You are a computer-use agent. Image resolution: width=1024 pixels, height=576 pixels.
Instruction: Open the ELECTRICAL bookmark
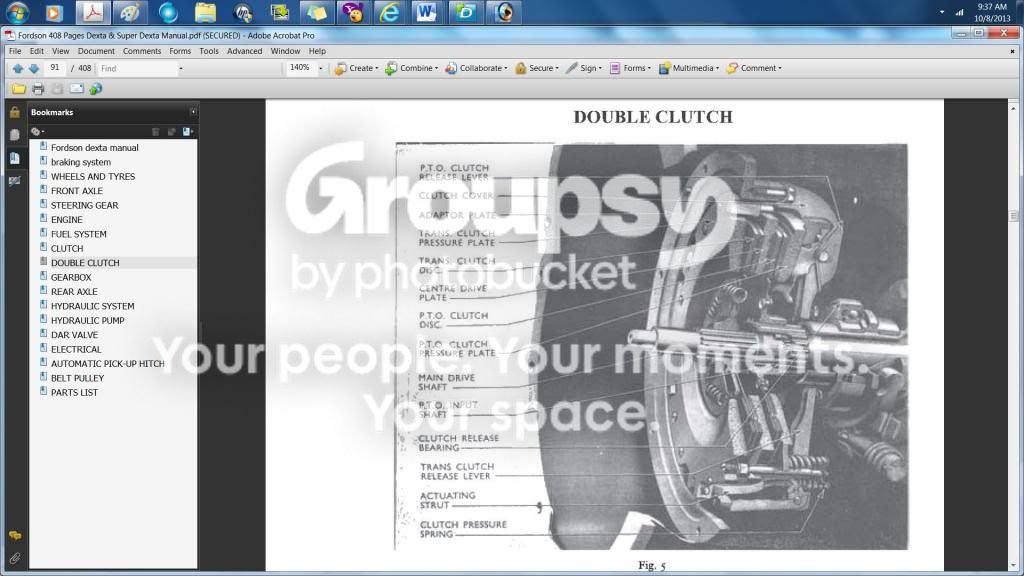[x=76, y=349]
